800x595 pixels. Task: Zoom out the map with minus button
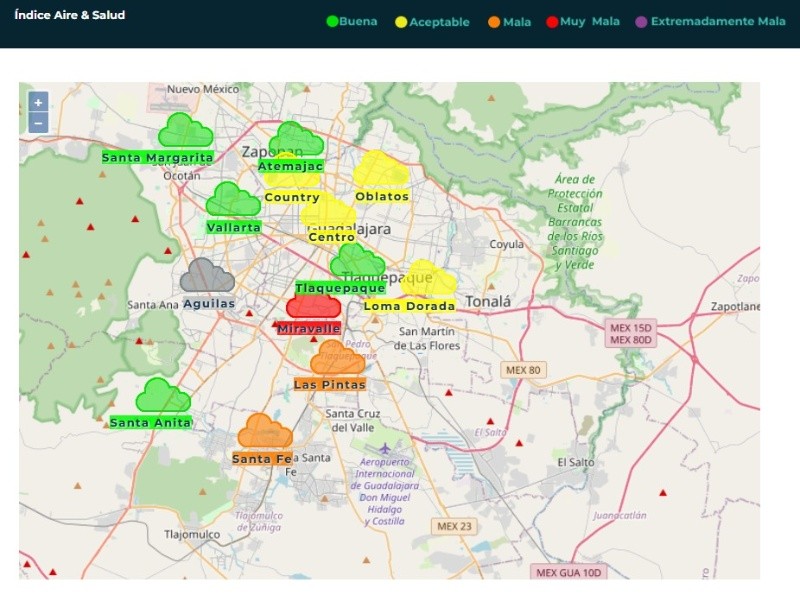pos(38,123)
